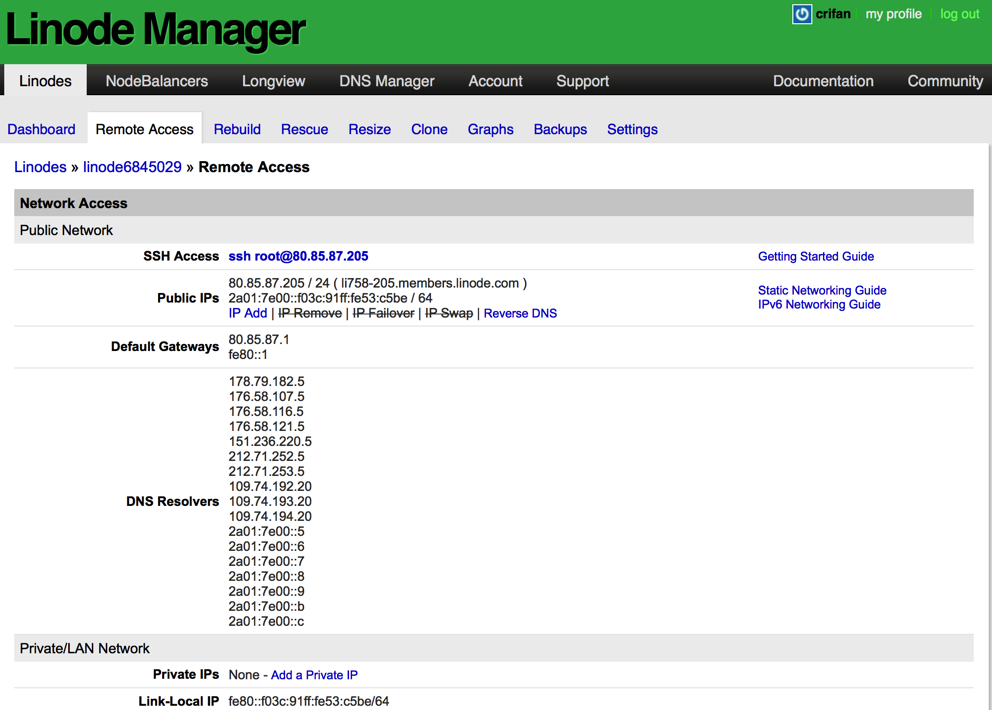Open the Rescue subtab
The image size is (992, 710).
click(304, 129)
